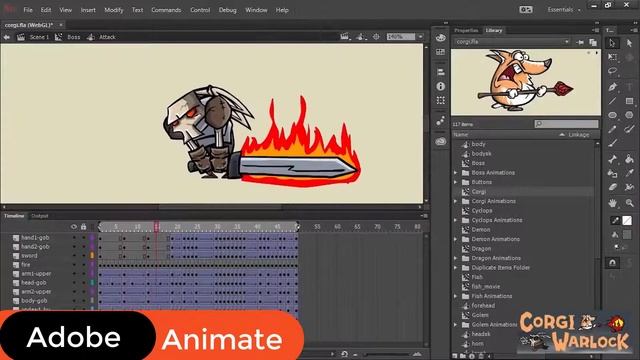Viewport: 640px width, 360px height.
Task: Select the Free Transform tool
Action: click(x=612, y=57)
